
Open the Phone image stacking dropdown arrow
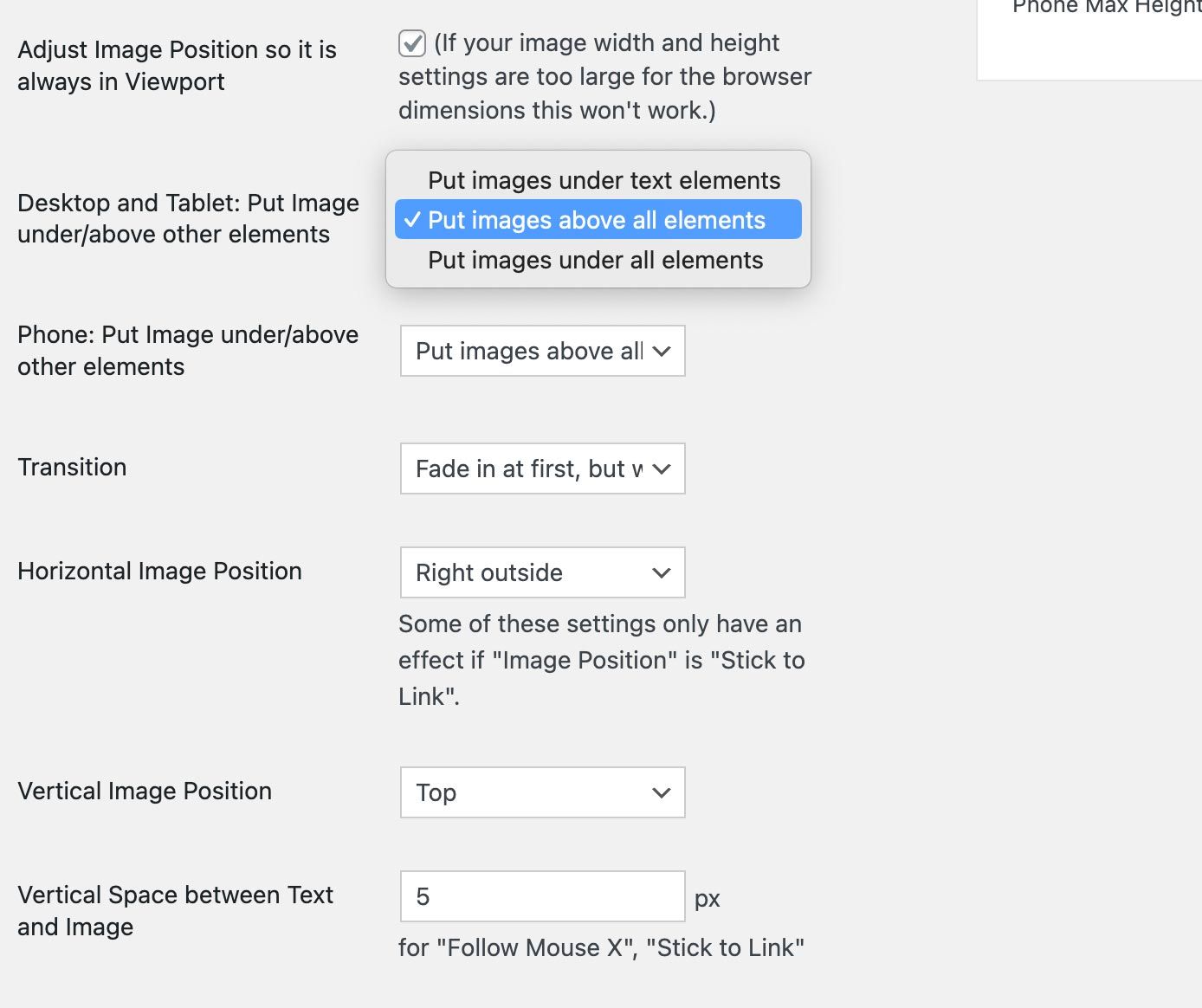pyautogui.click(x=662, y=351)
